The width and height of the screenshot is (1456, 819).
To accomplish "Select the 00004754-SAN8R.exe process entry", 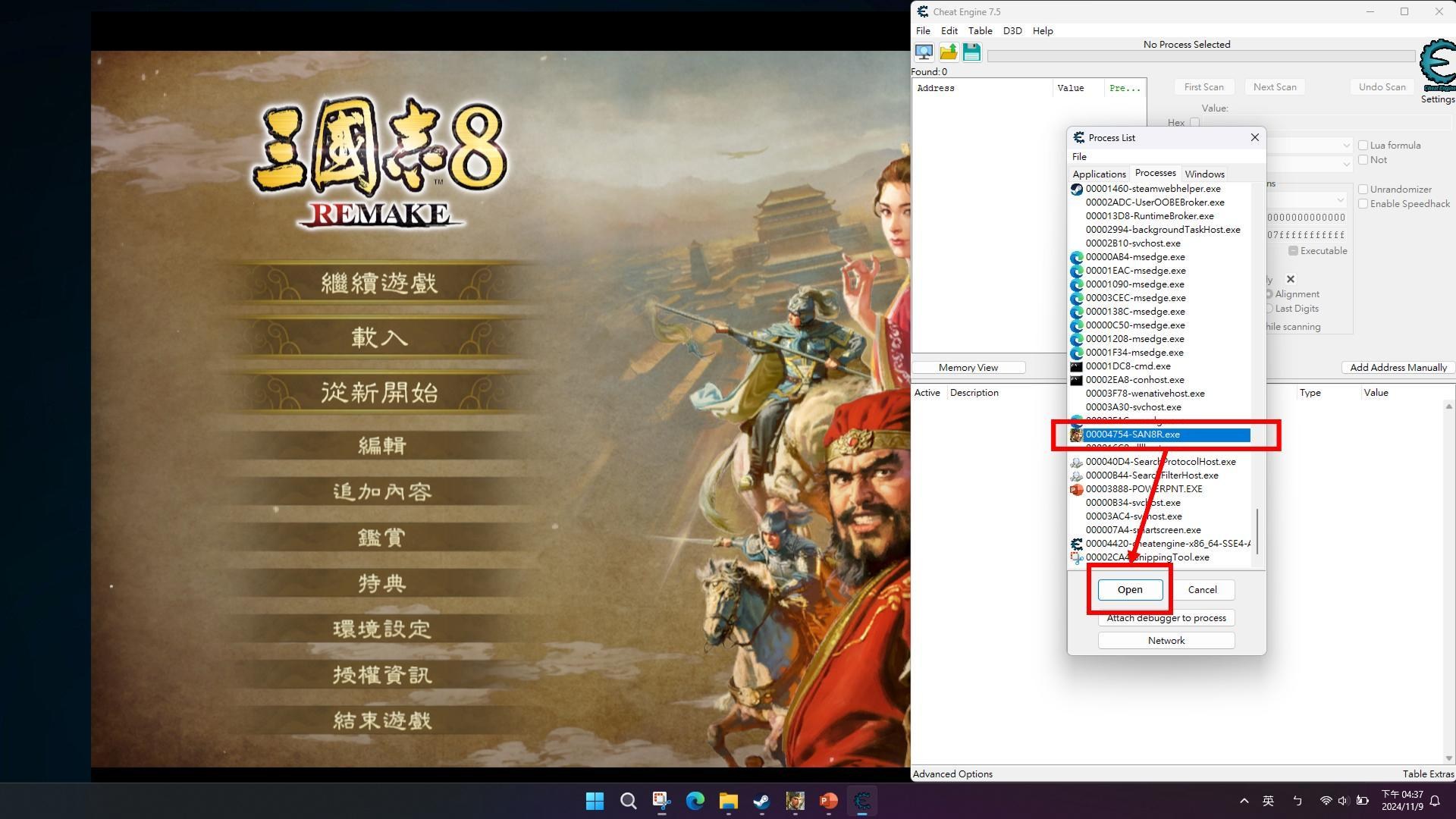I will 1160,435.
